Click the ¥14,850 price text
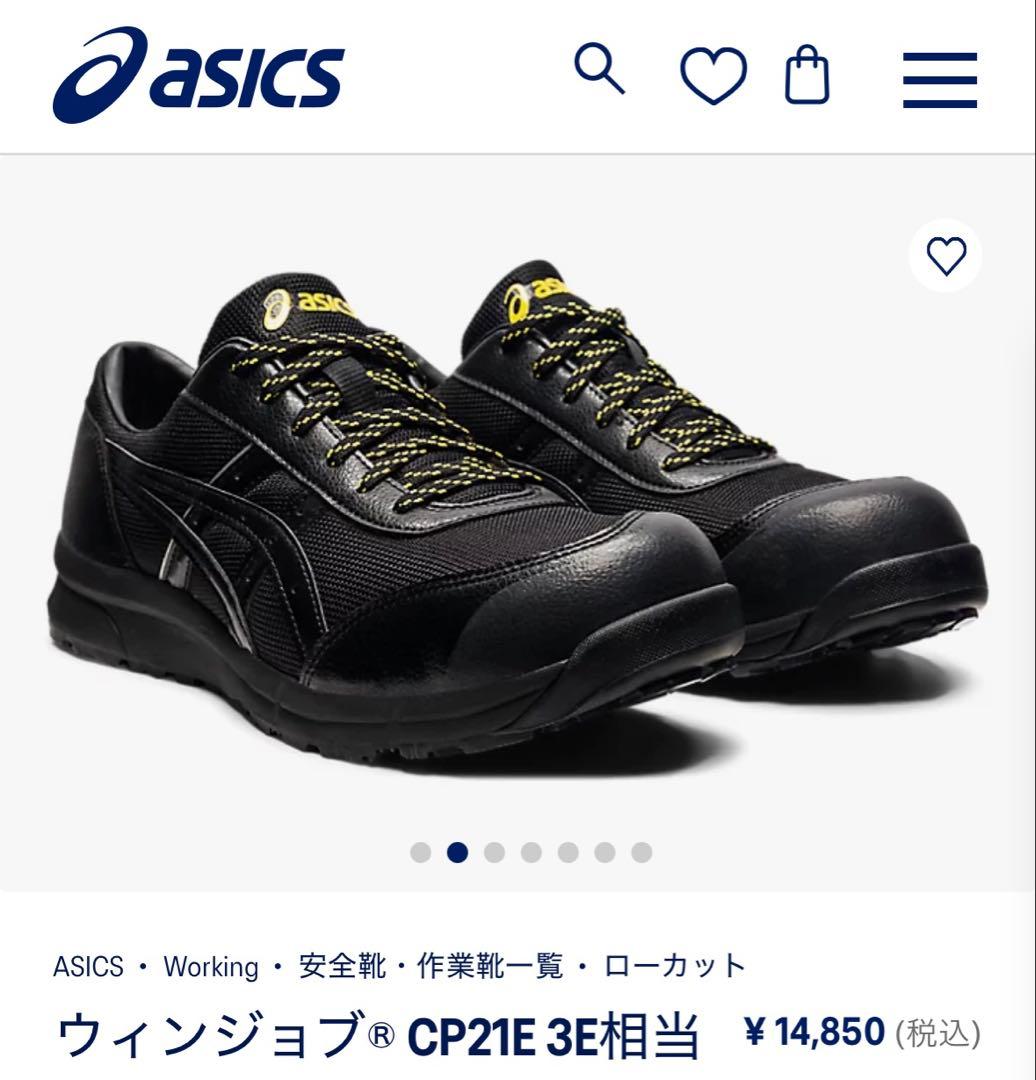Image resolution: width=1036 pixels, height=1080 pixels. click(x=815, y=1032)
